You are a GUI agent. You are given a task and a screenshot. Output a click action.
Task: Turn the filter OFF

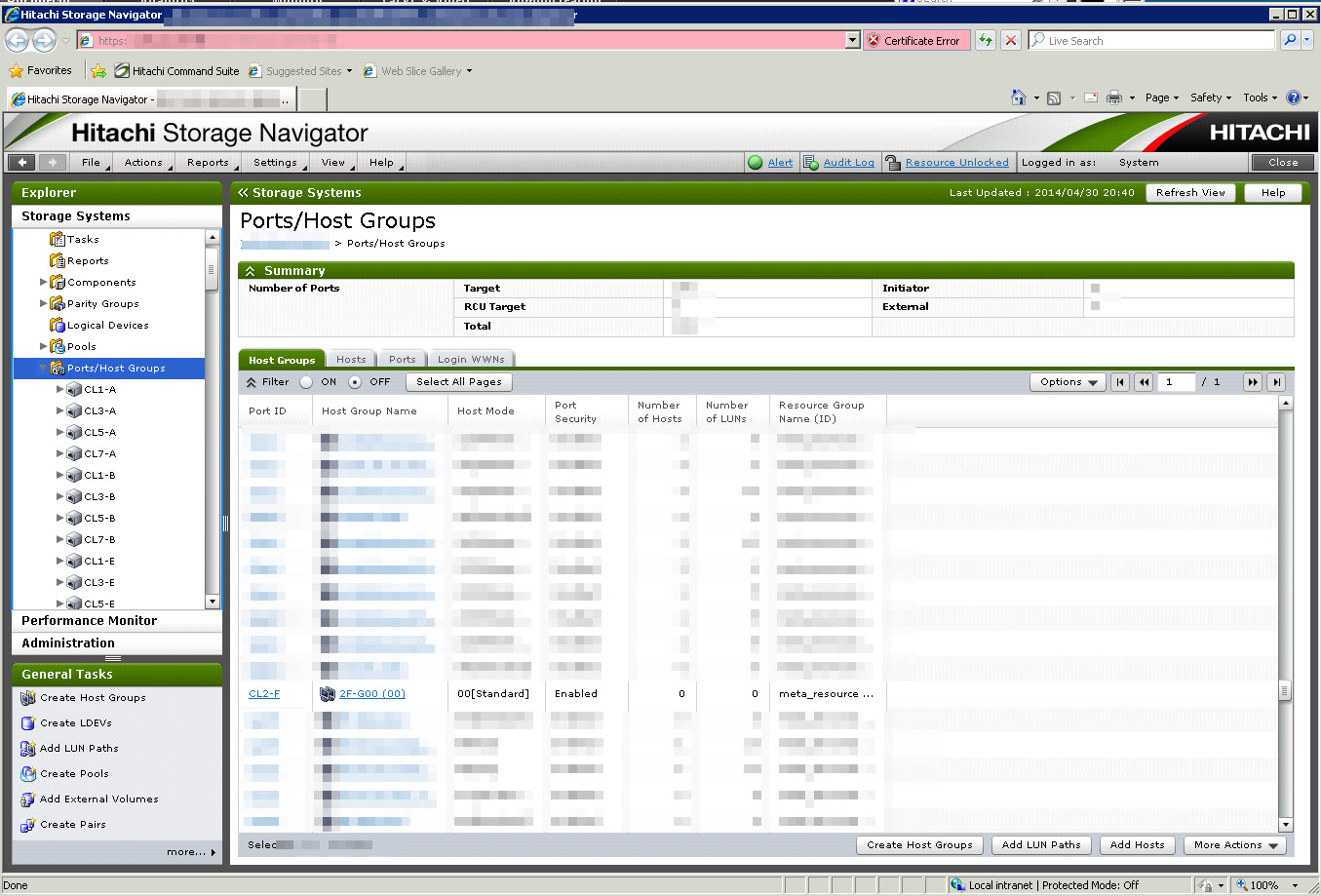(355, 382)
